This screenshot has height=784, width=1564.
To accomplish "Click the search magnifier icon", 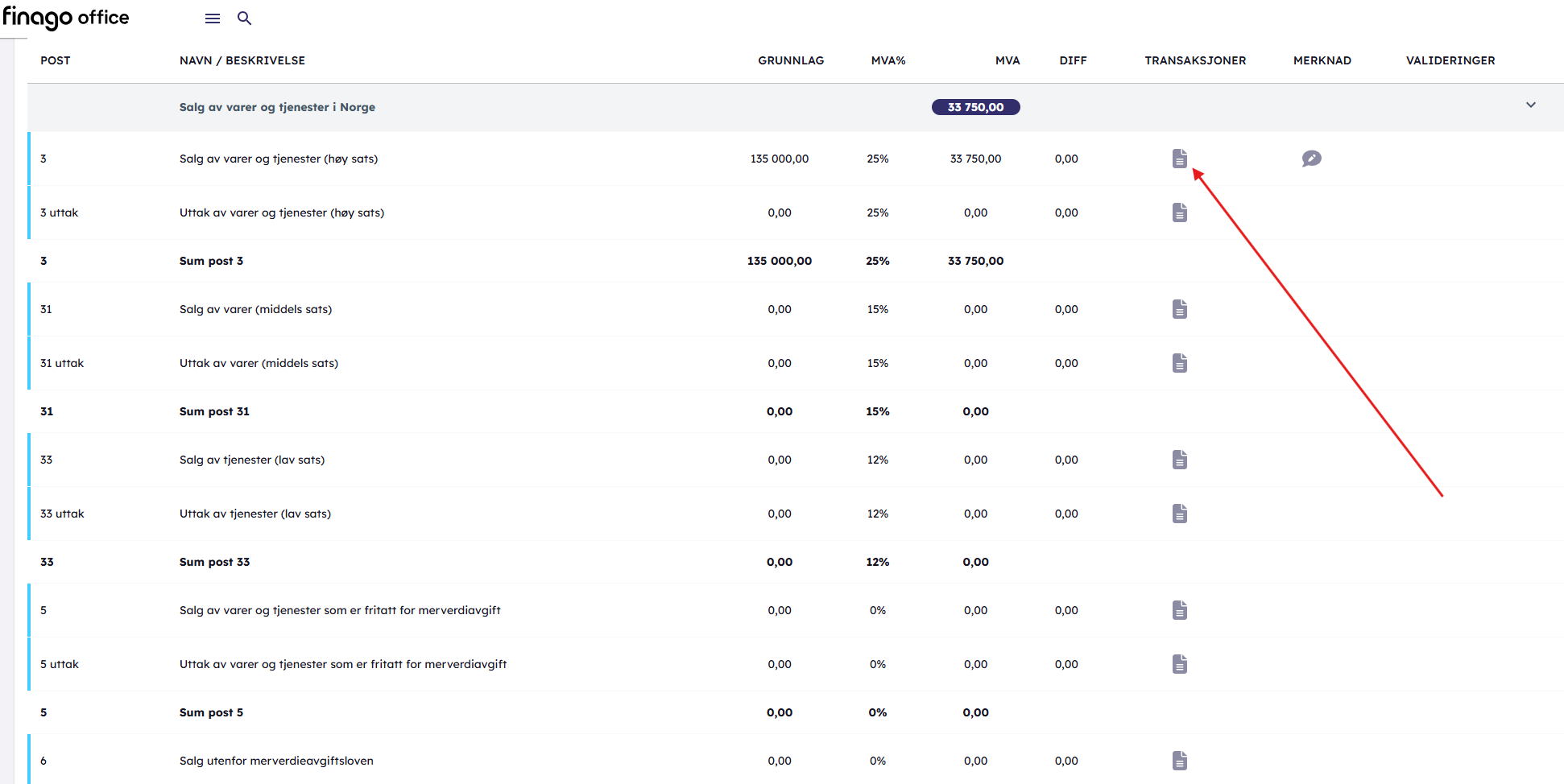I will (244, 19).
